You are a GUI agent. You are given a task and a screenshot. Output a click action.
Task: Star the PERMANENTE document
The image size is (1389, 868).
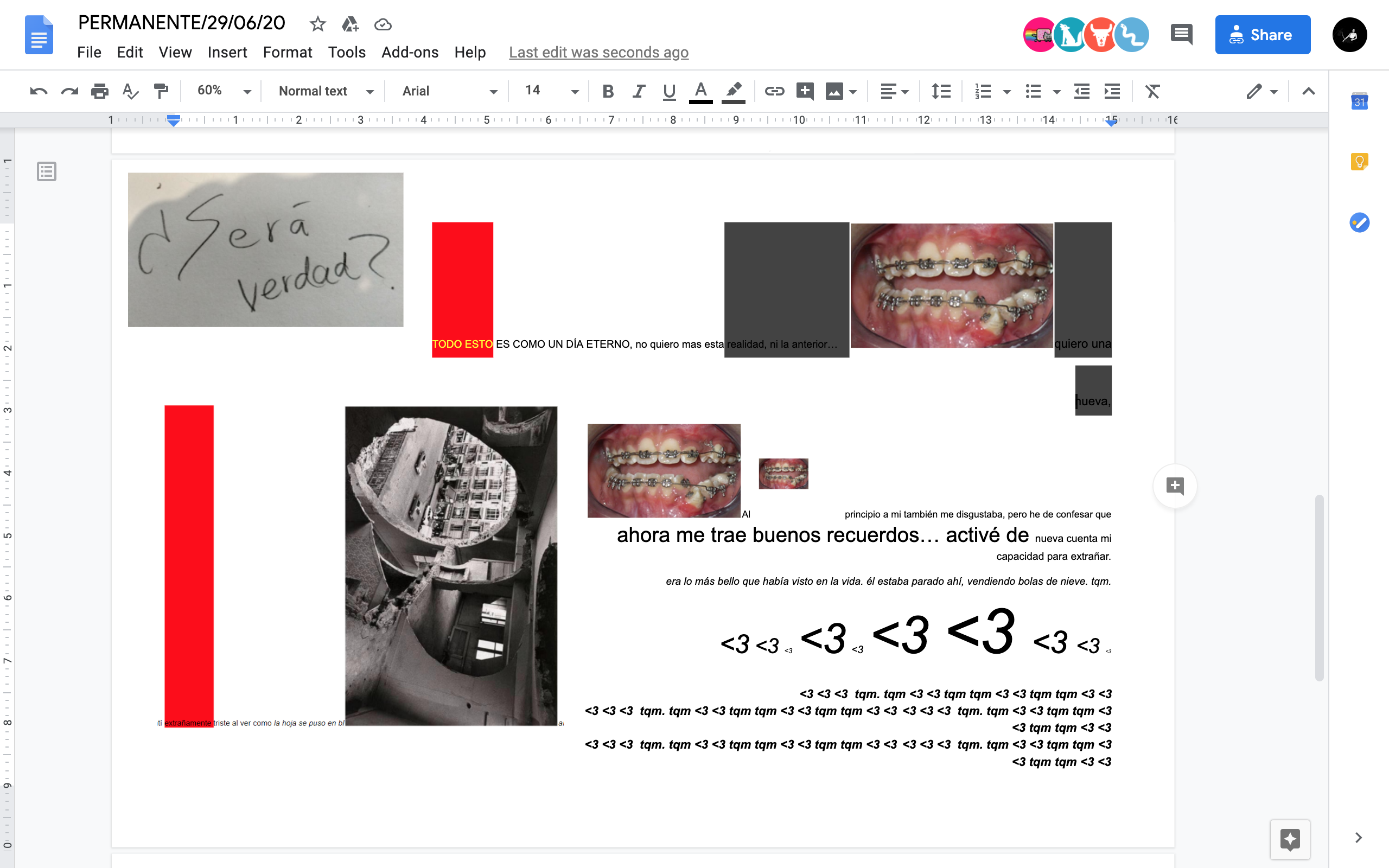tap(317, 24)
